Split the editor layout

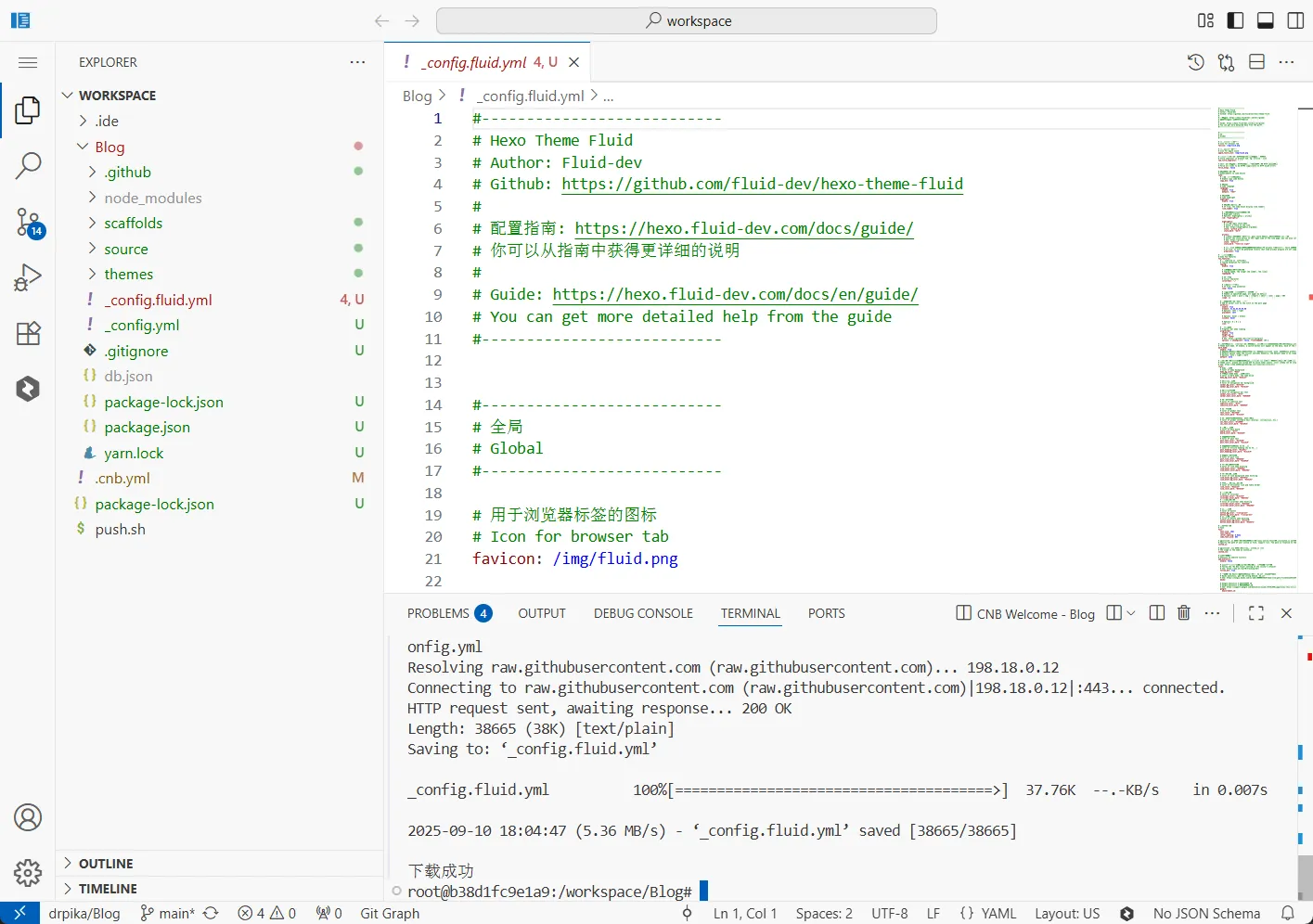1256,62
